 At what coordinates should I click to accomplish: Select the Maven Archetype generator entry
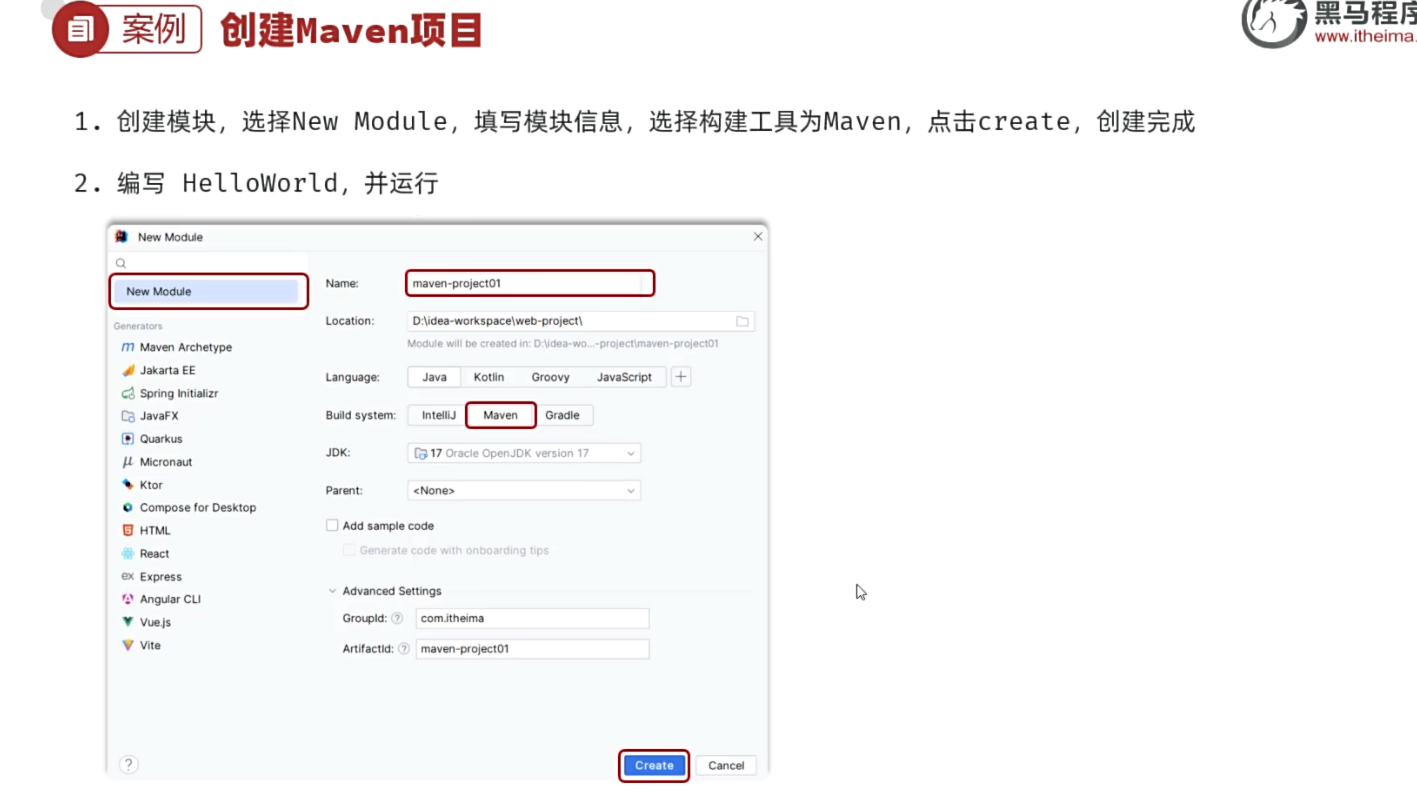point(186,347)
